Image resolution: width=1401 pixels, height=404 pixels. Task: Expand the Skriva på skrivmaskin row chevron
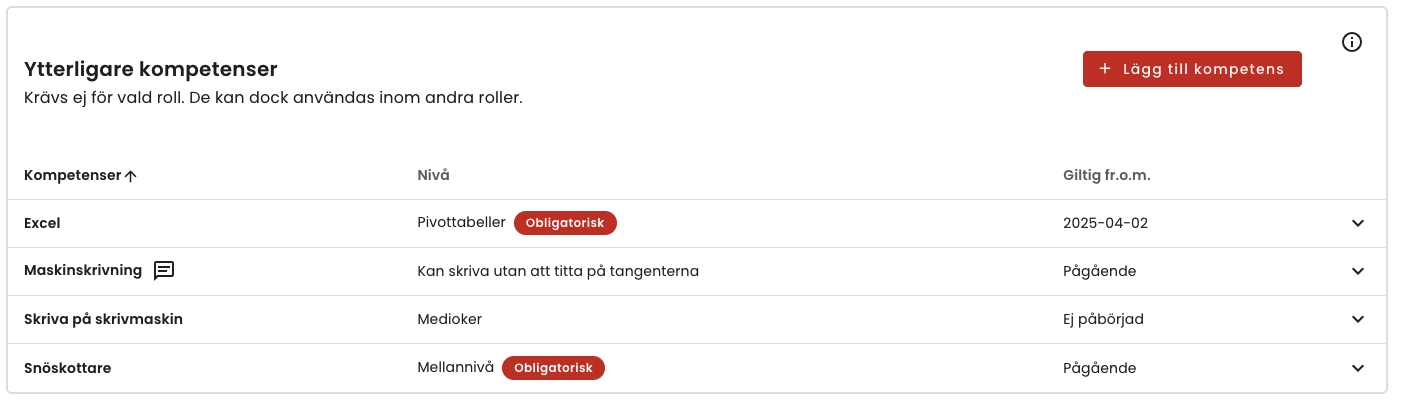1358,319
